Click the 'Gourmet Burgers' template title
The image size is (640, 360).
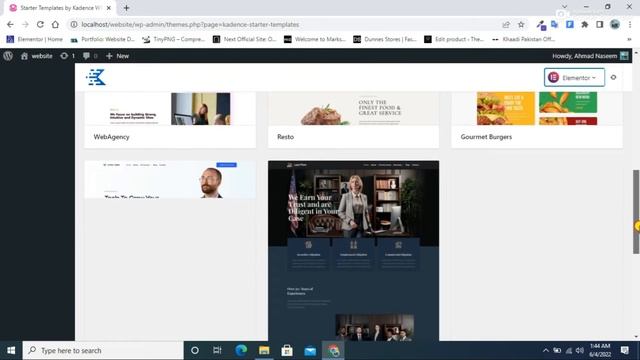tap(486, 137)
